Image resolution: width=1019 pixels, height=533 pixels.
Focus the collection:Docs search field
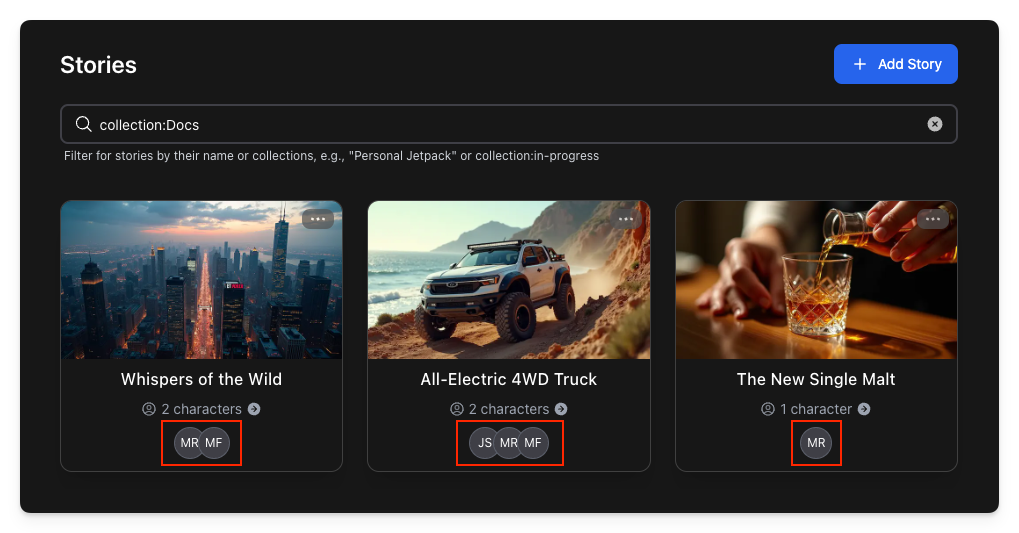pos(500,125)
